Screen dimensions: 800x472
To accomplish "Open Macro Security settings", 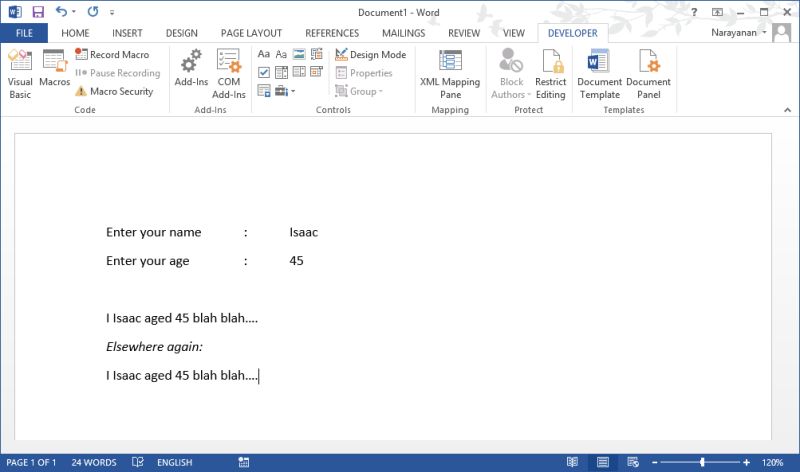I will 114,91.
